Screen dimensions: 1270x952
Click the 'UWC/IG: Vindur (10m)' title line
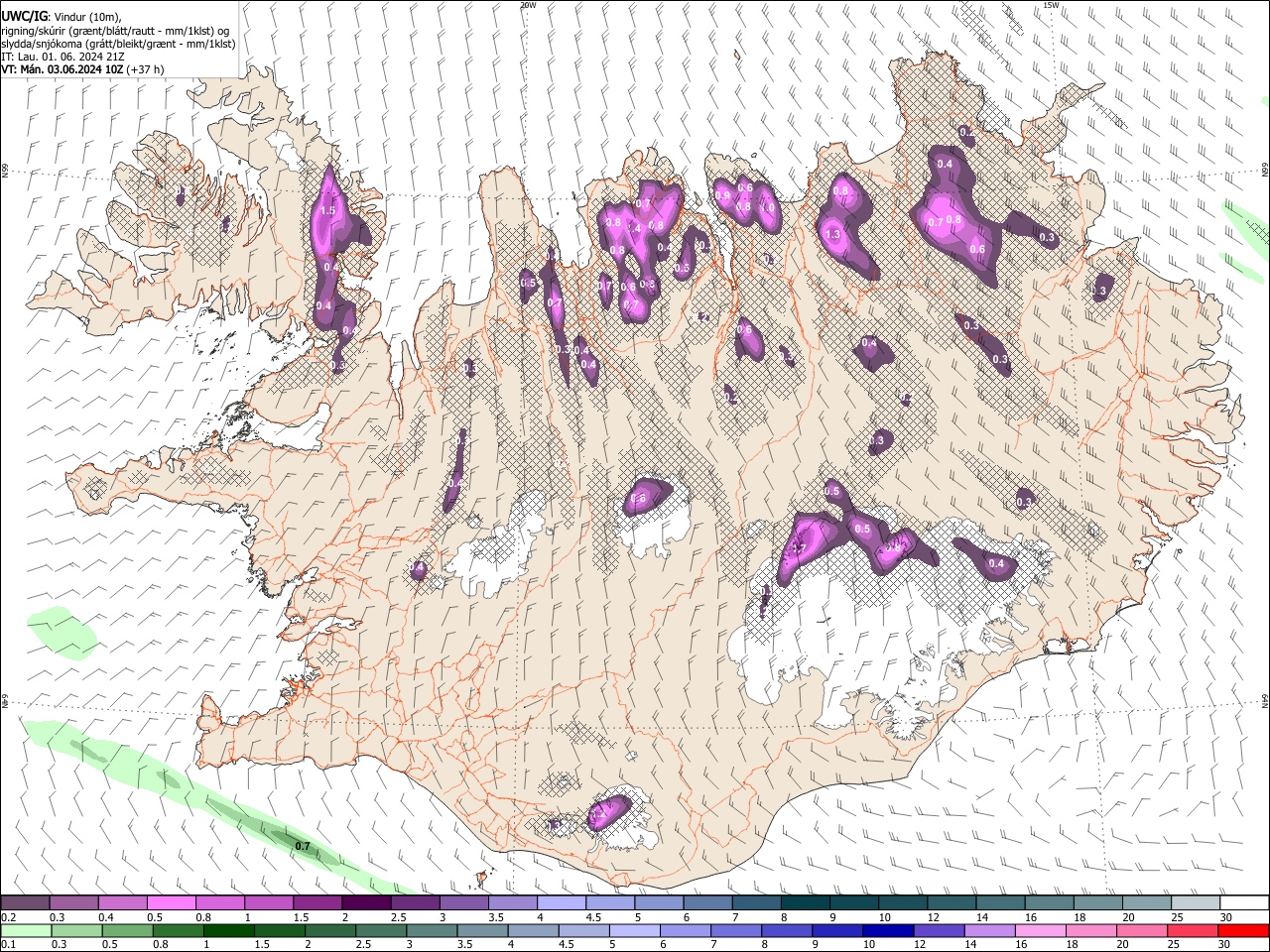click(x=63, y=16)
